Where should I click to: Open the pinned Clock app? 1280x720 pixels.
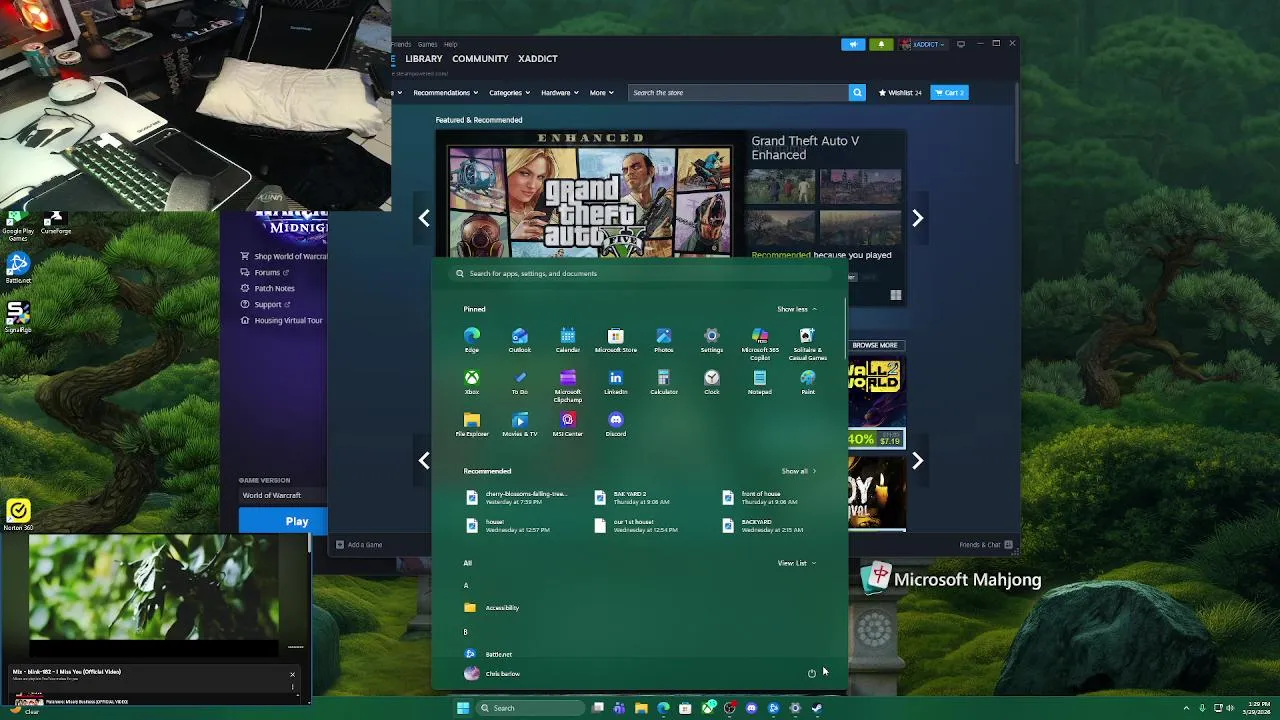[712, 381]
